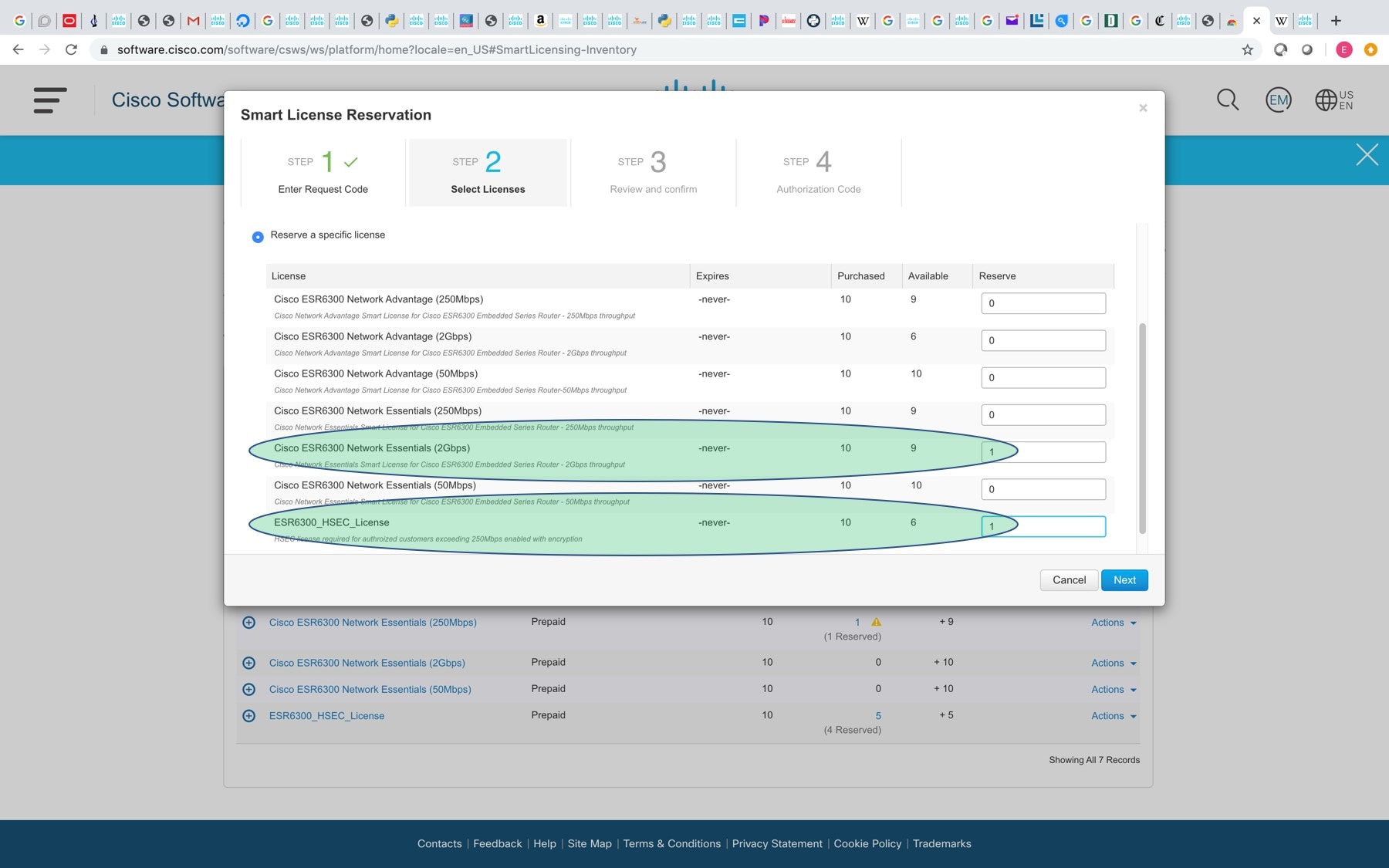The height and width of the screenshot is (868, 1389).
Task: Click the orange extension icon in the toolbar
Action: pyautogui.click(x=1370, y=49)
